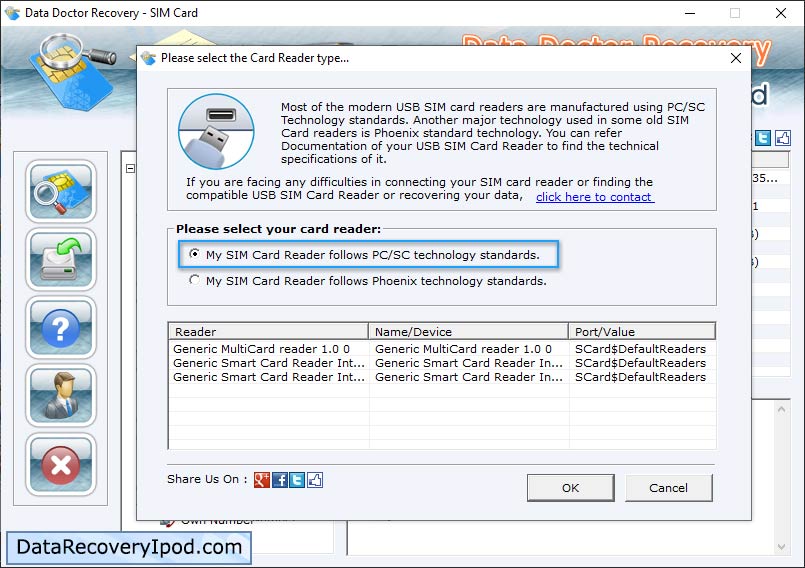805x568 pixels.
Task: Share on Facebook in dialog
Action: 280,480
